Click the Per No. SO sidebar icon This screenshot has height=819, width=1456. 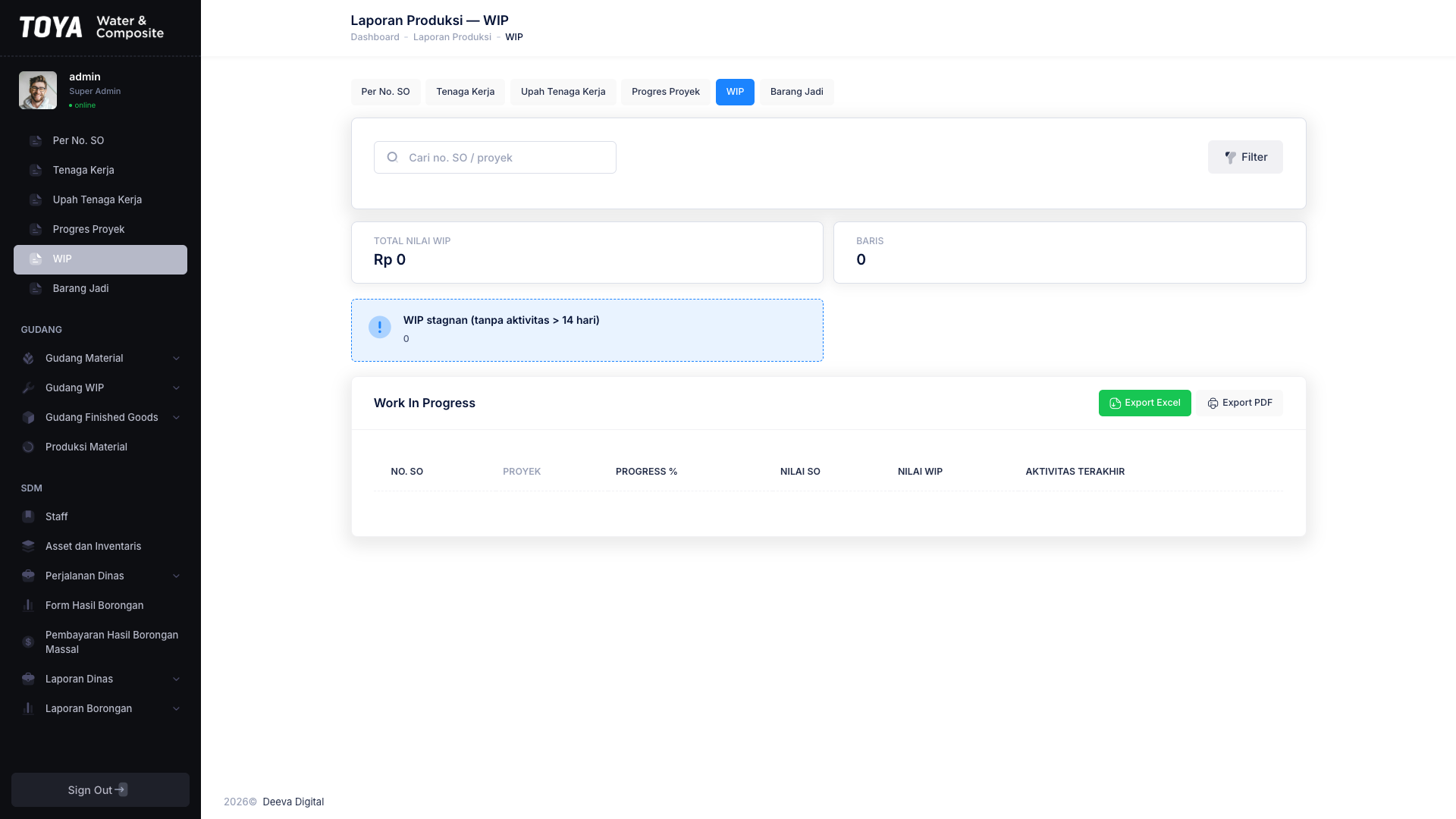36,141
